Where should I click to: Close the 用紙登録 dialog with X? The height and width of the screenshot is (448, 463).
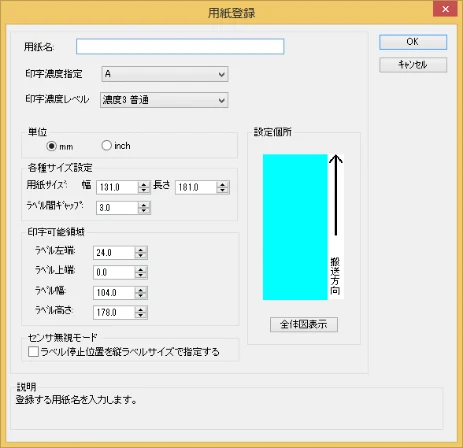(x=445, y=9)
